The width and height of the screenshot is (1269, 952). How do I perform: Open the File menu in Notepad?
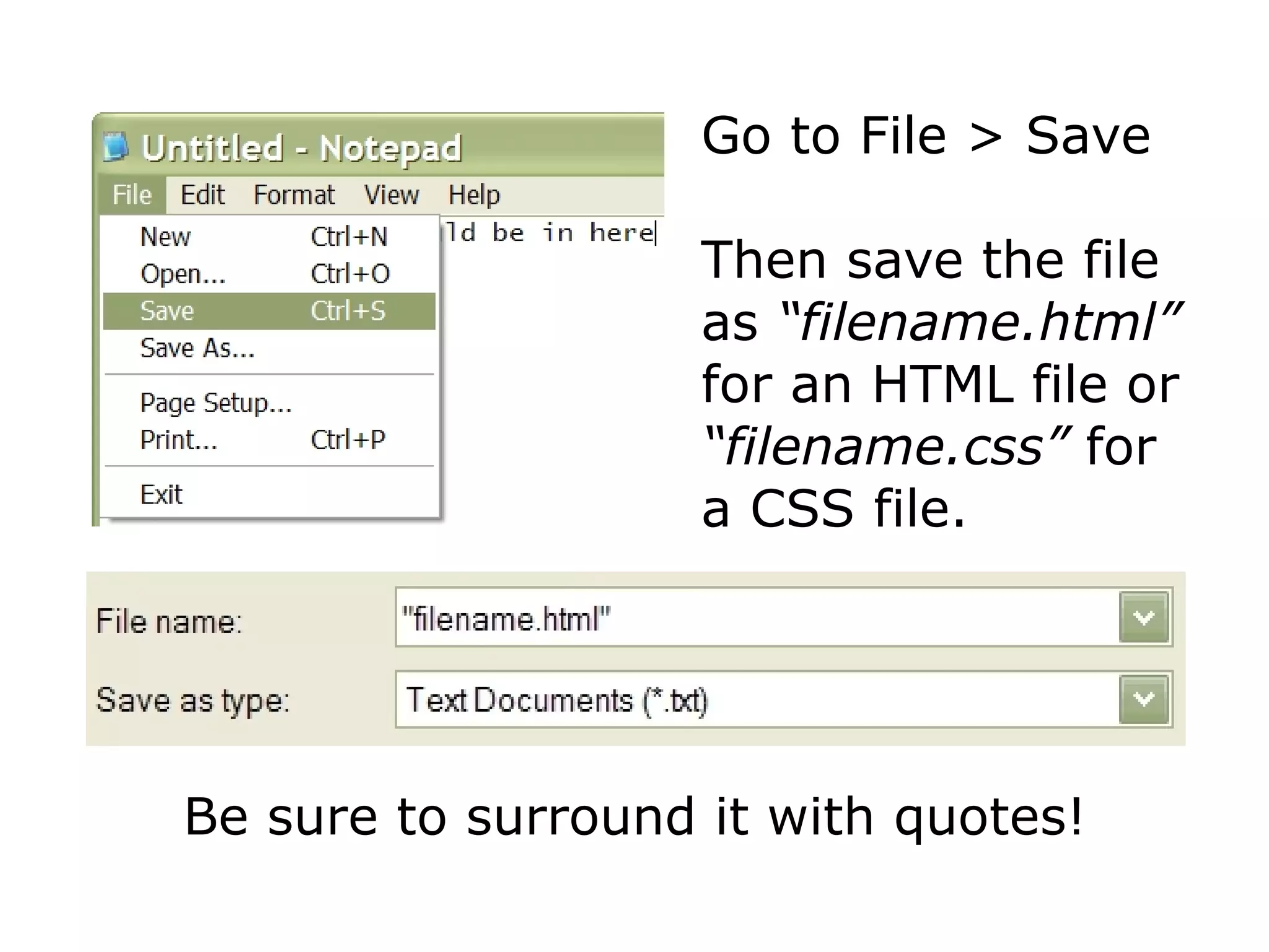coord(132,195)
